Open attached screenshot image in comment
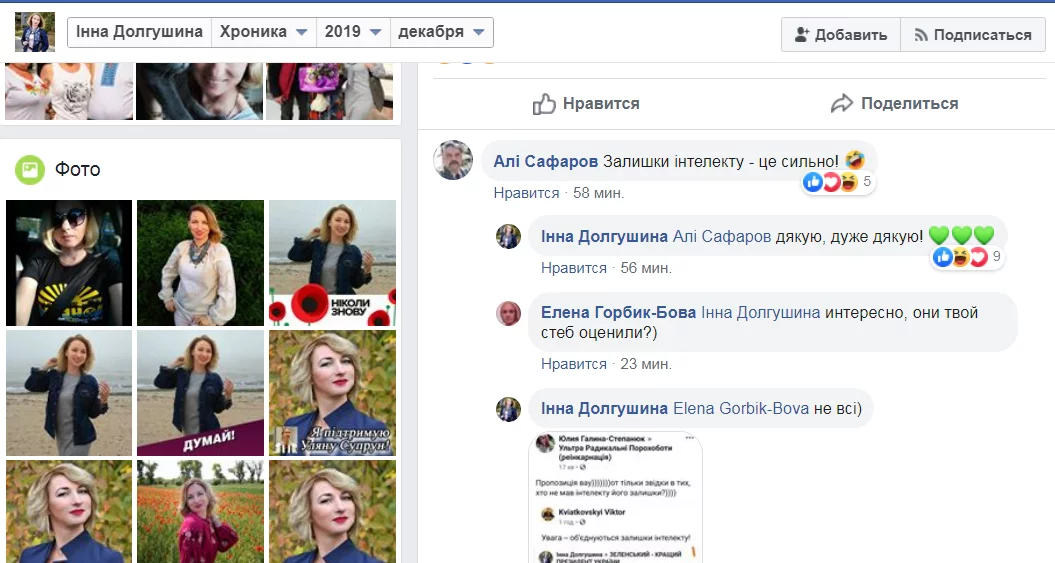The height and width of the screenshot is (563, 1055). [616, 498]
